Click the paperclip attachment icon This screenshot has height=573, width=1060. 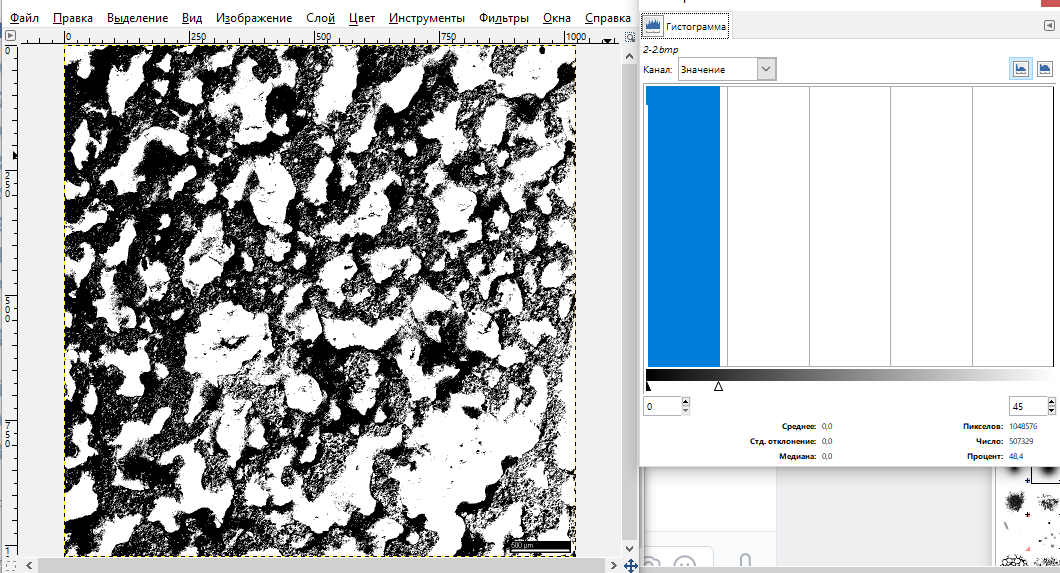point(744,562)
